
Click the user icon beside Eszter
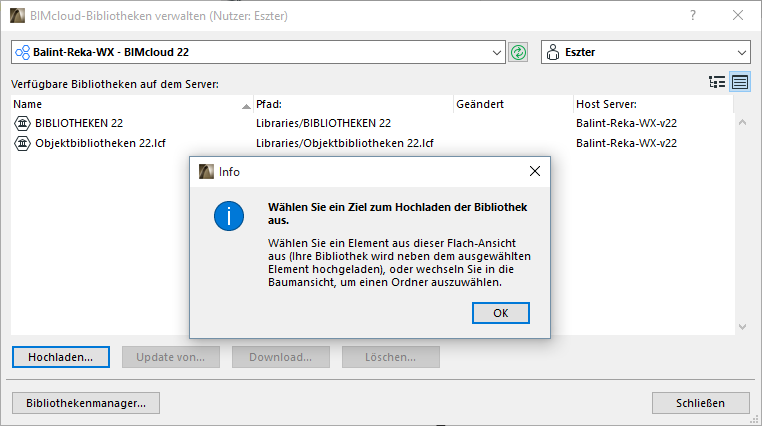coord(553,52)
